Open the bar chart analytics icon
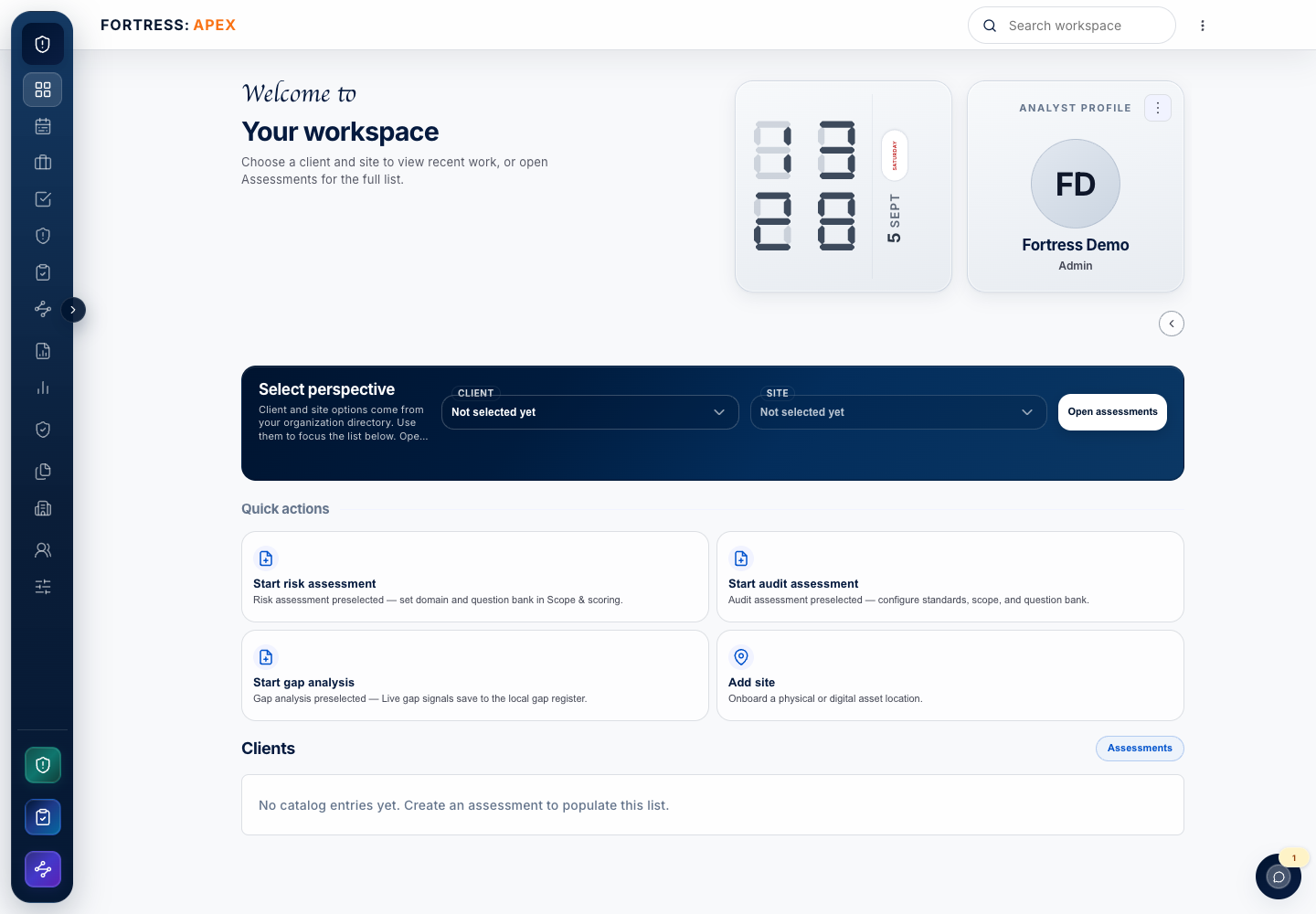 click(x=43, y=388)
